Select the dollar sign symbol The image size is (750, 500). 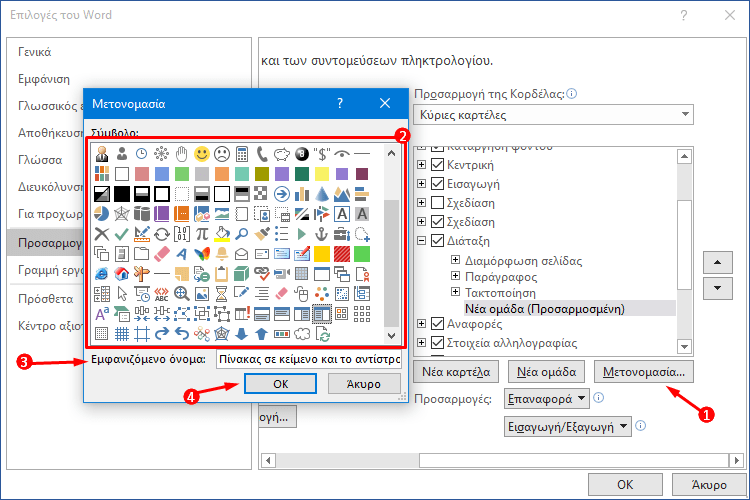[322, 154]
